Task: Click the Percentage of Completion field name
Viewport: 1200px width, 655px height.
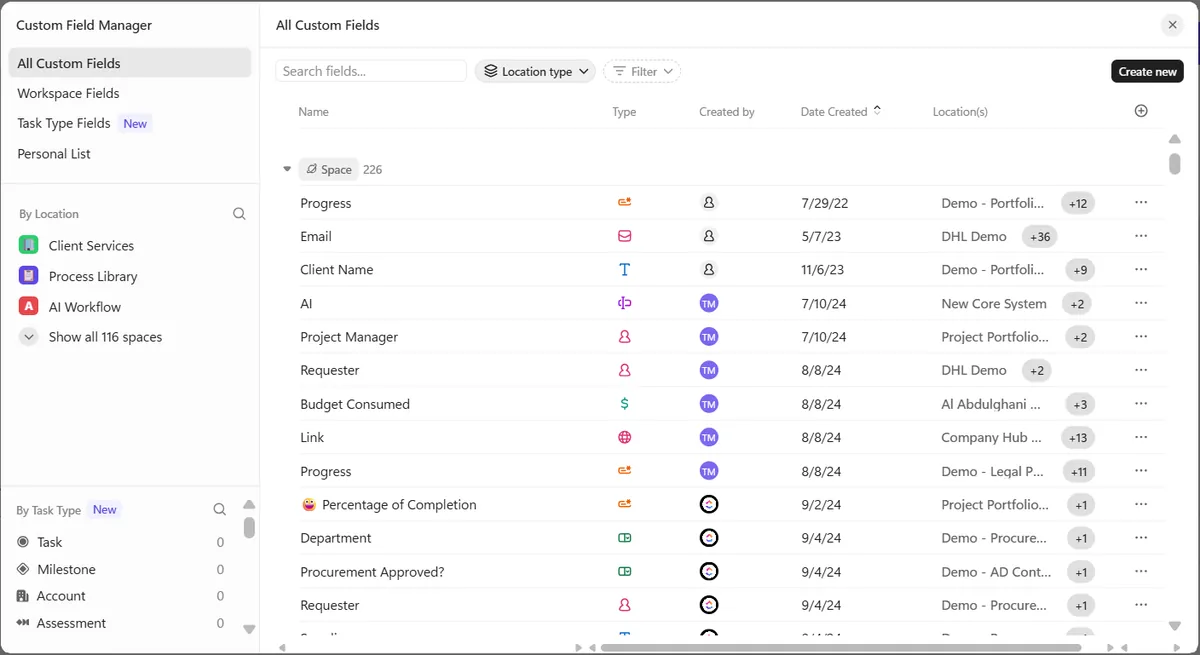Action: (399, 505)
